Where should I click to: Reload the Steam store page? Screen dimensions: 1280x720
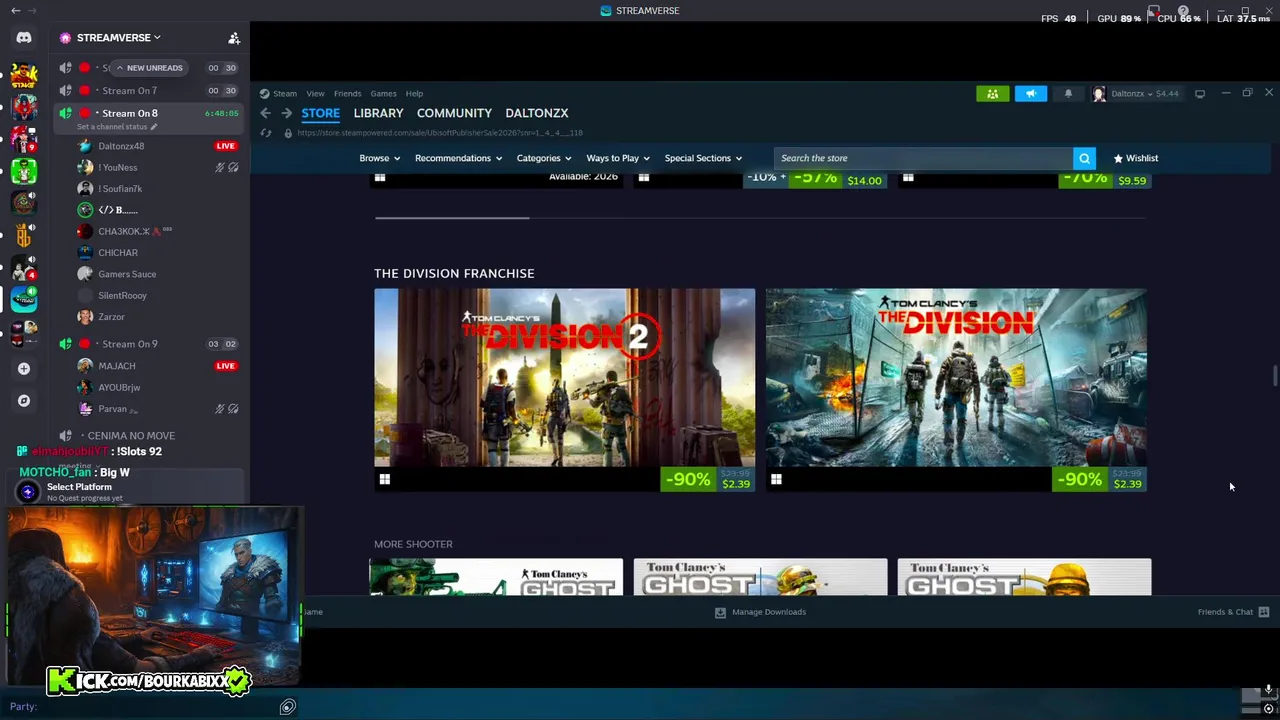pyautogui.click(x=266, y=133)
